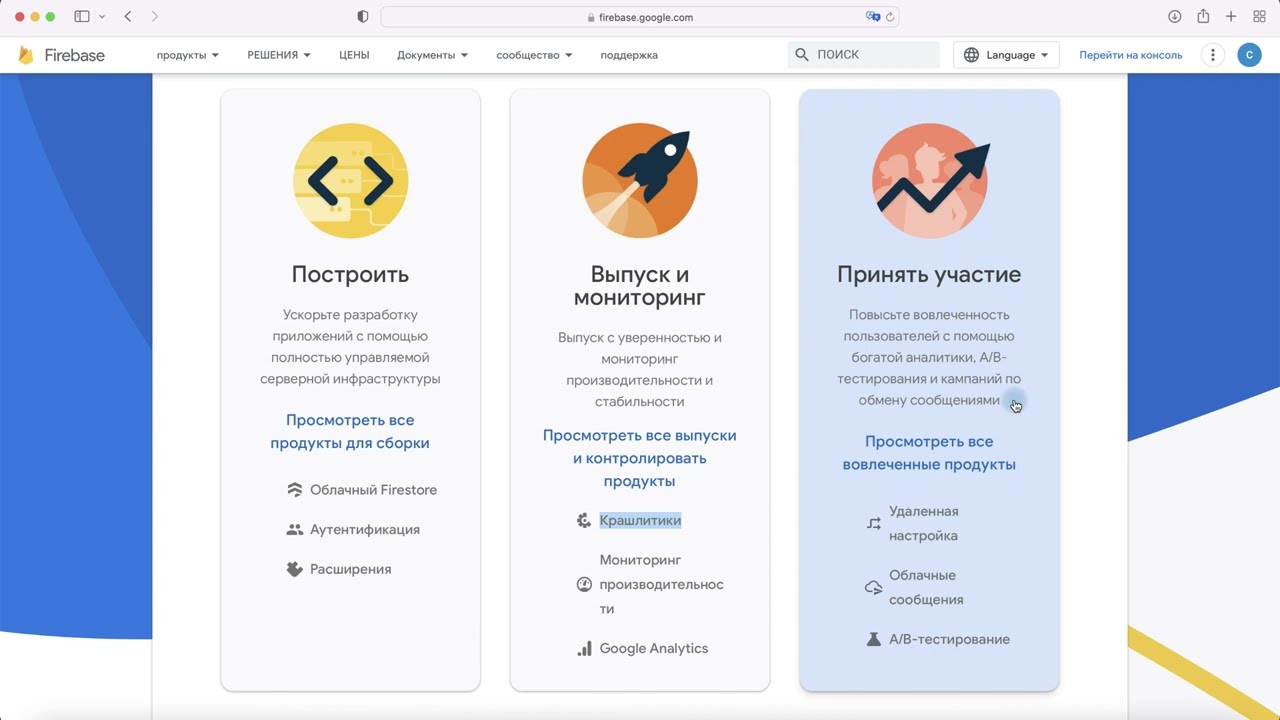Viewport: 1280px width, 720px height.
Task: Open the Google Analytics link
Action: (x=654, y=648)
